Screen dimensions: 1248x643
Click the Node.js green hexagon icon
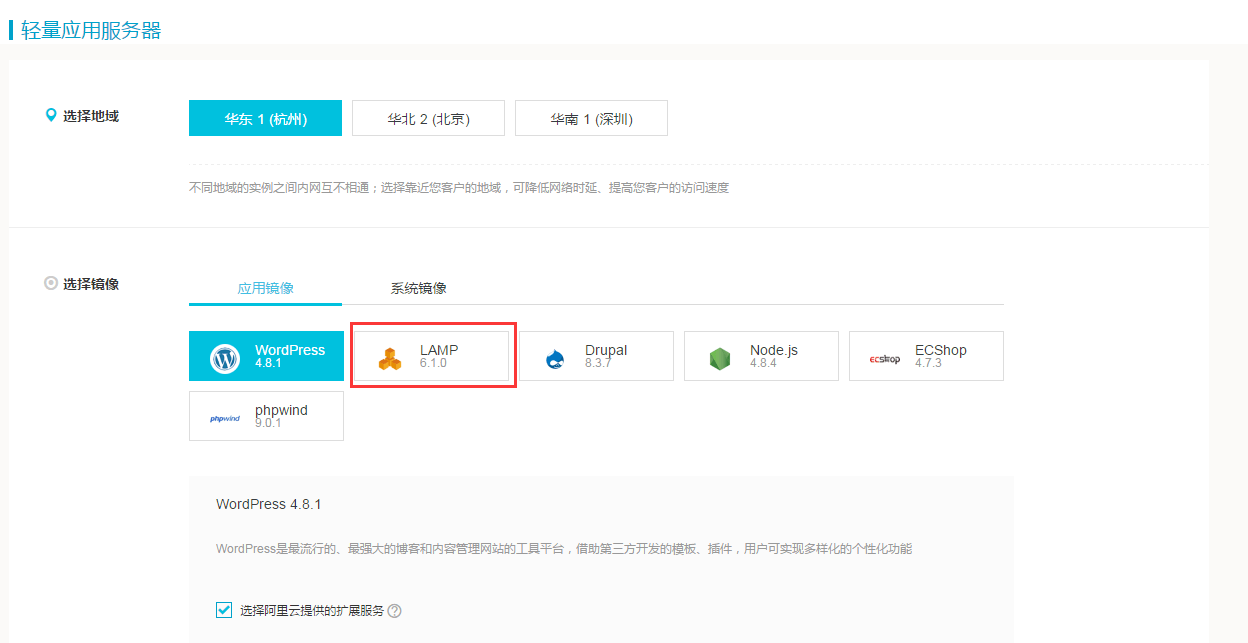coord(720,359)
